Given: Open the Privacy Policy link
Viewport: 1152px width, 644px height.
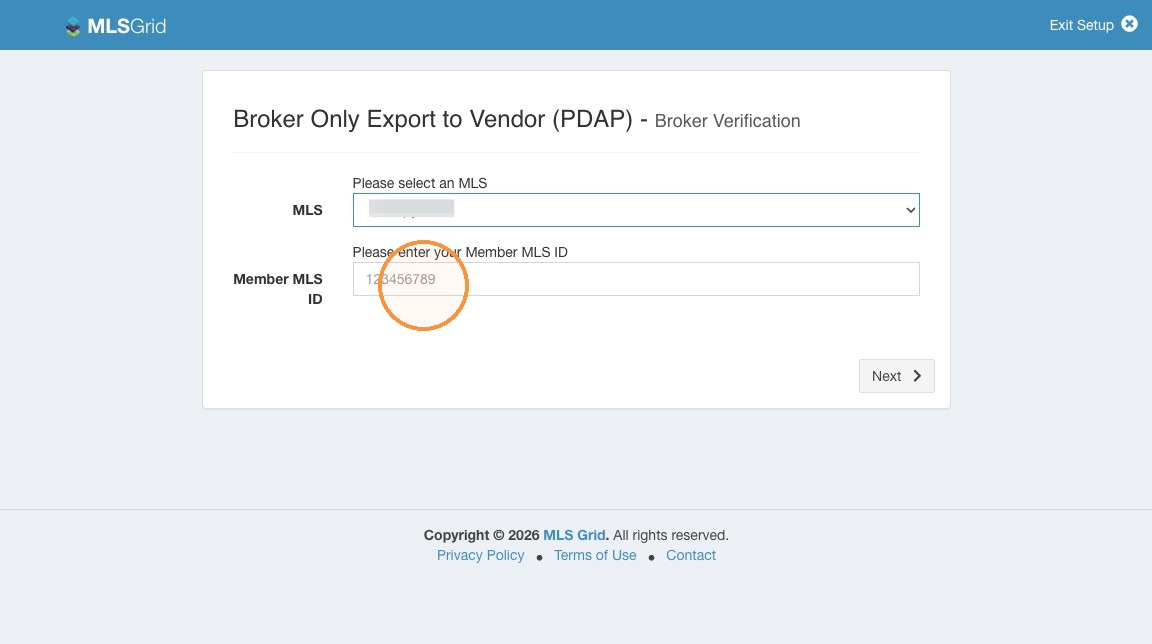Looking at the screenshot, I should (x=480, y=555).
